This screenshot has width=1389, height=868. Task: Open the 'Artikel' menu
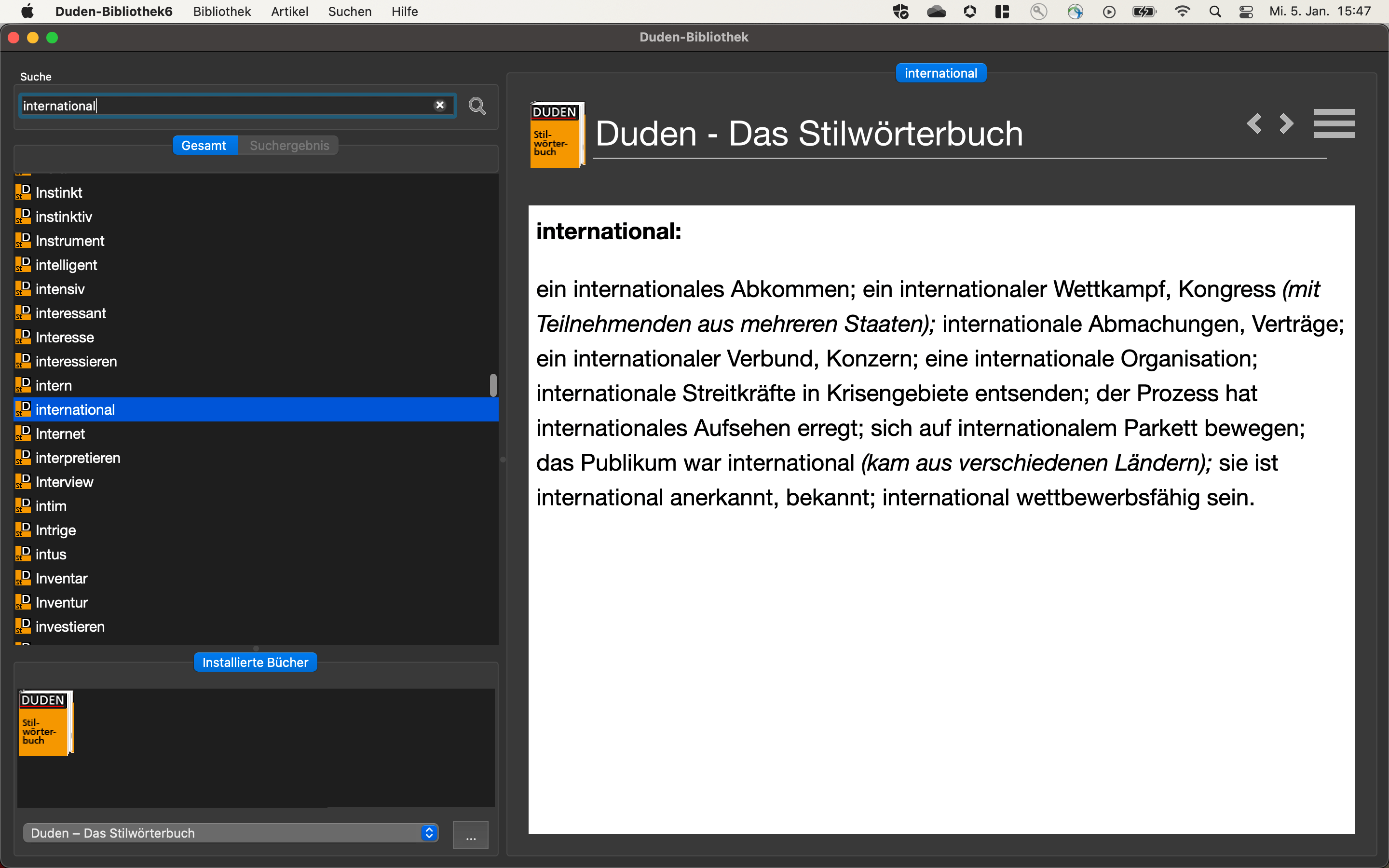[x=289, y=12]
